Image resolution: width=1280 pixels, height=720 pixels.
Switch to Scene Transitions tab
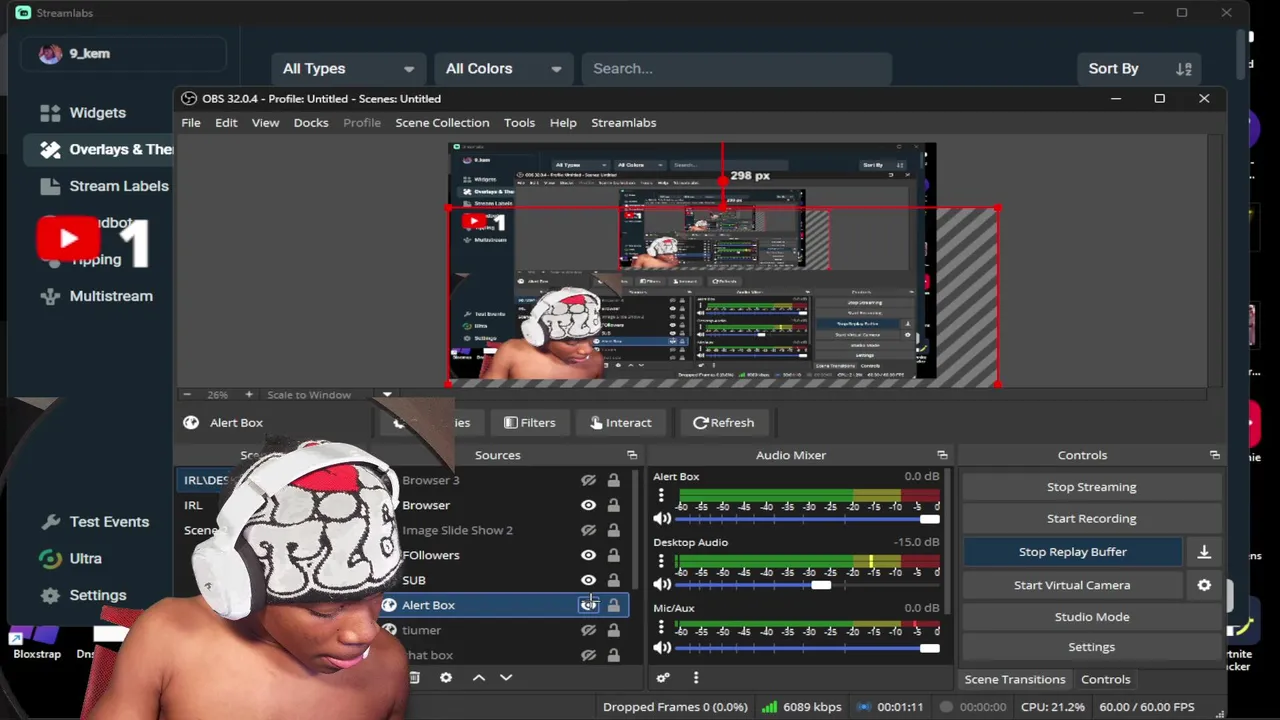(1015, 680)
